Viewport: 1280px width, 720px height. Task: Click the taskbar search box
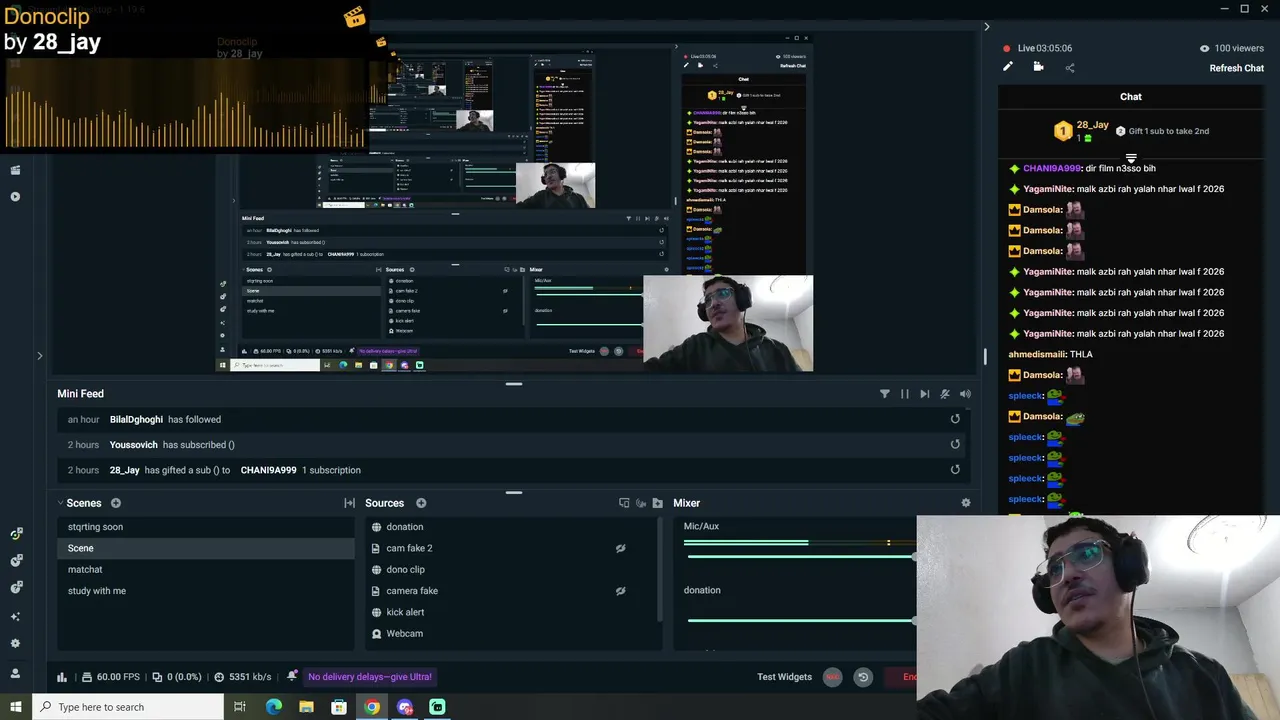tap(127, 707)
